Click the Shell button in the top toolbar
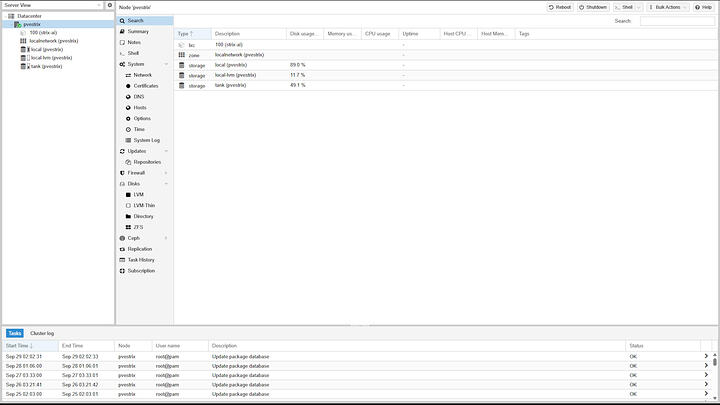The image size is (720, 405). (624, 7)
